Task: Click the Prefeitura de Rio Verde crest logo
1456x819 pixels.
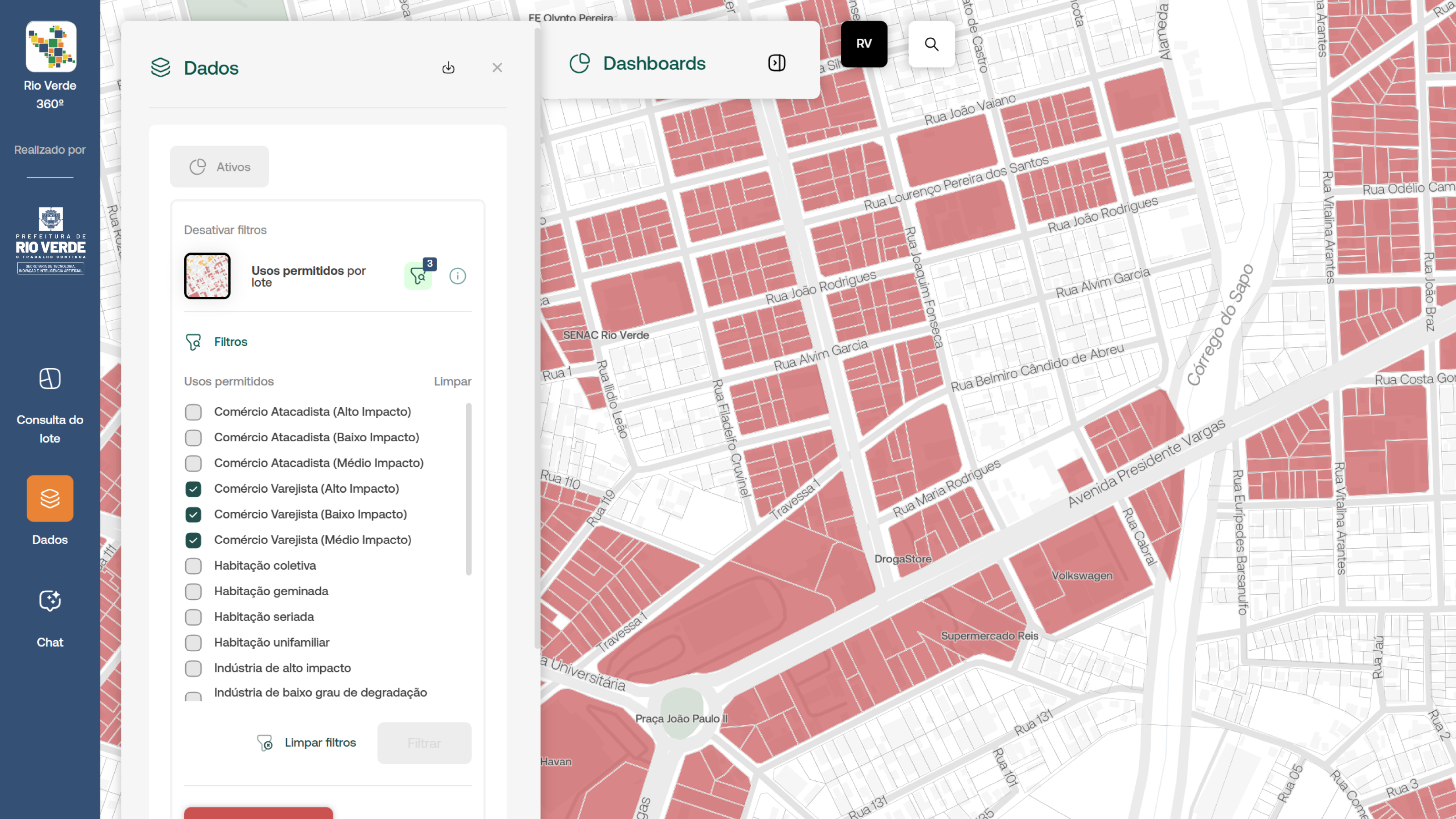Action: pos(50,241)
